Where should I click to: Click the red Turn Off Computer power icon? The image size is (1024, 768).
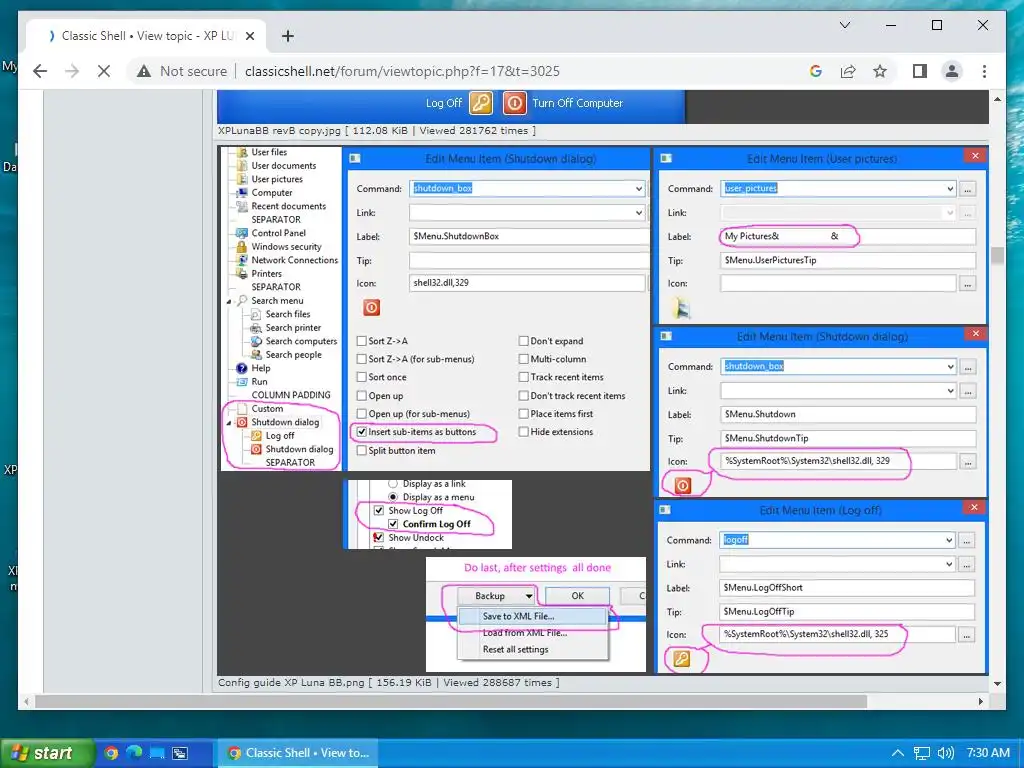click(515, 103)
